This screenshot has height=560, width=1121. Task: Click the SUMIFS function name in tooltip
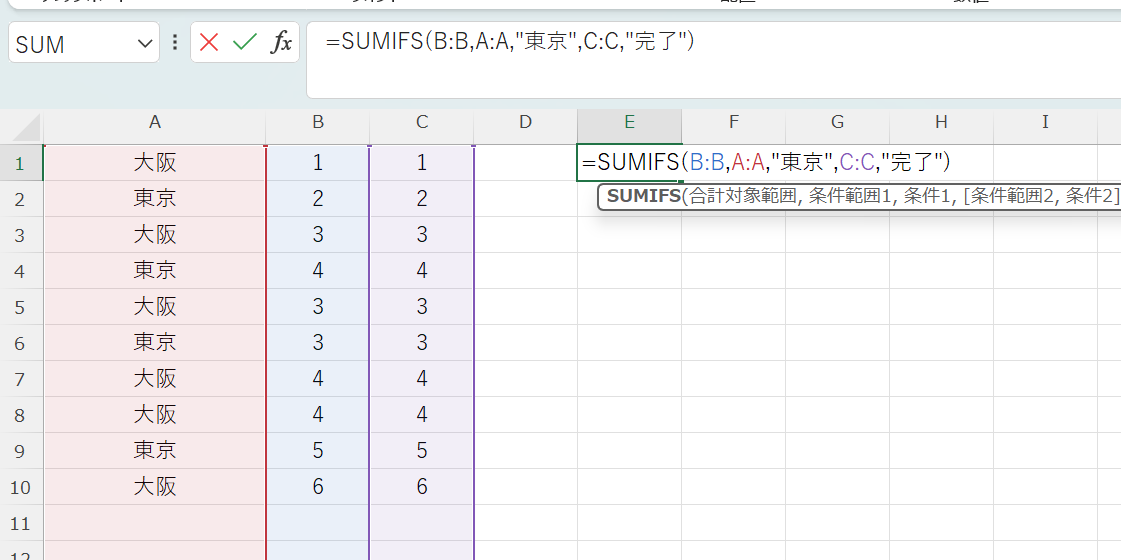(642, 196)
